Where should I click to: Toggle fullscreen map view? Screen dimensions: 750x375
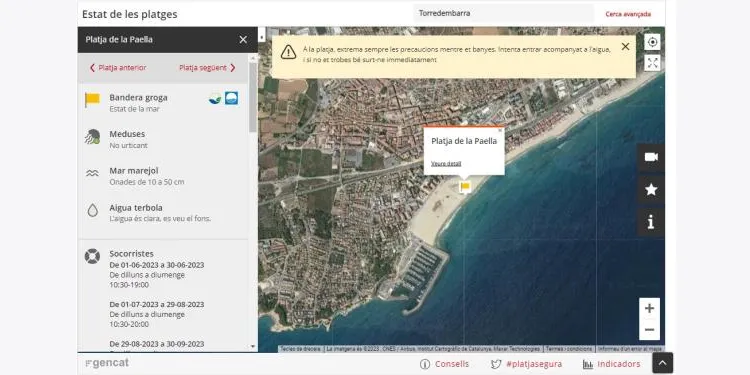point(652,63)
